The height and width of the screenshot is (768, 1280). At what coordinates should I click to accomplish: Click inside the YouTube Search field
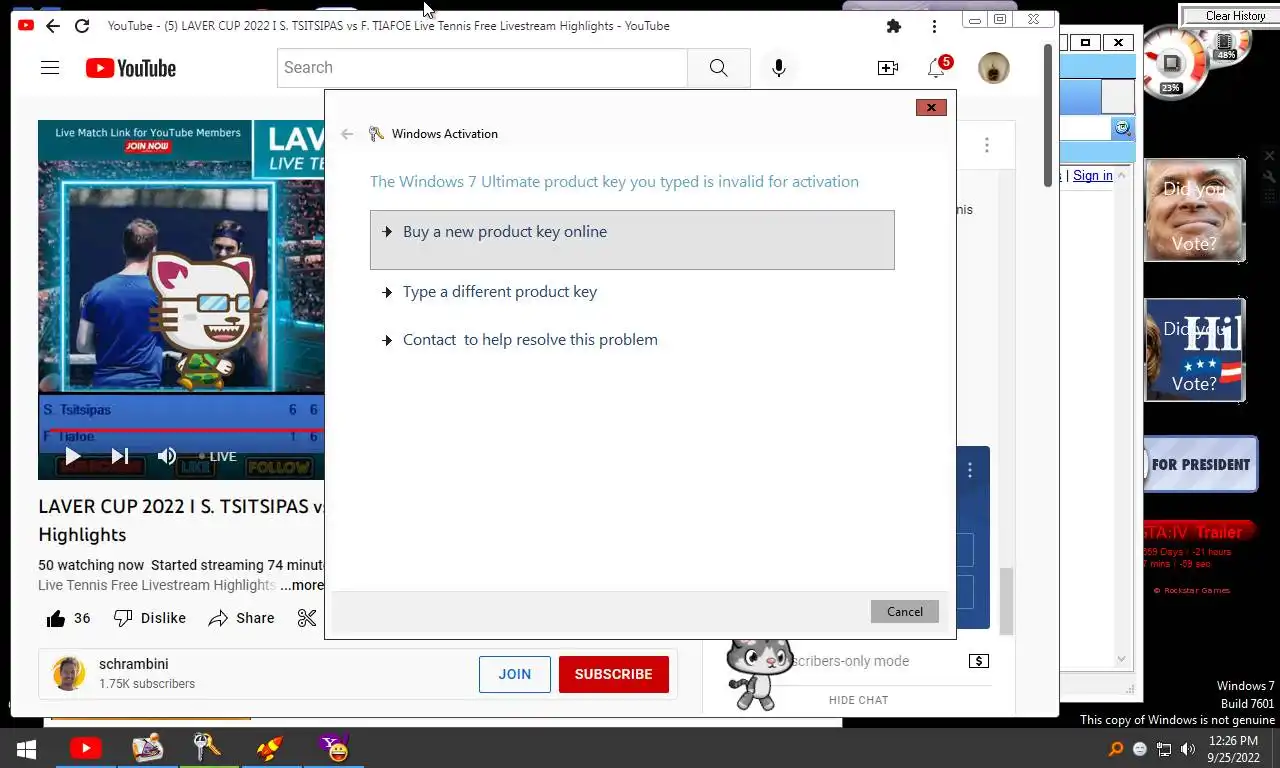click(482, 68)
